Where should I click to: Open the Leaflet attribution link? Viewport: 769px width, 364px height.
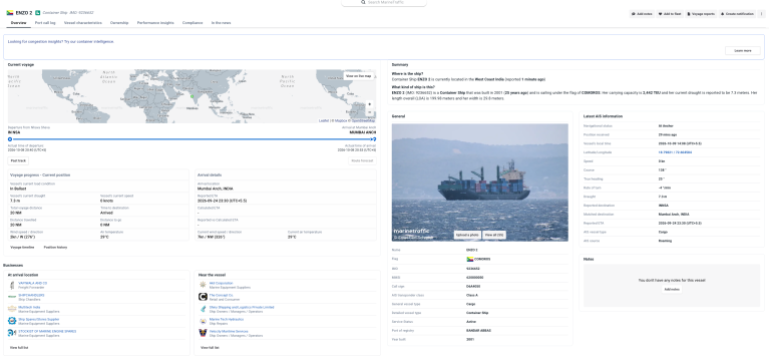[324, 120]
